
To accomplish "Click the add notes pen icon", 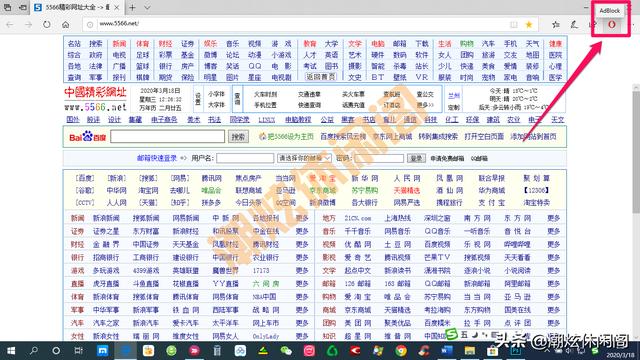I will [x=574, y=24].
